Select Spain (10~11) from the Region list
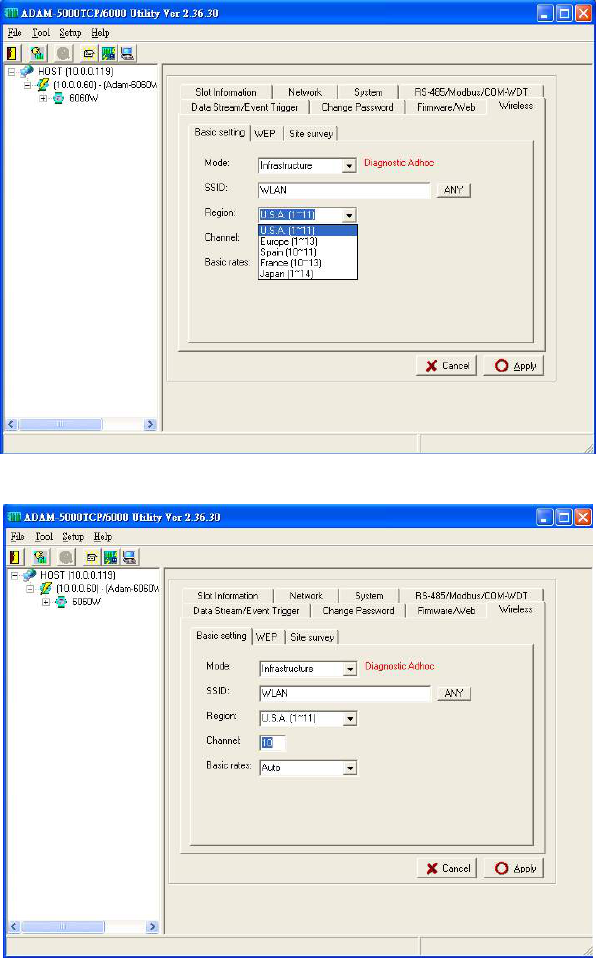 (x=307, y=252)
